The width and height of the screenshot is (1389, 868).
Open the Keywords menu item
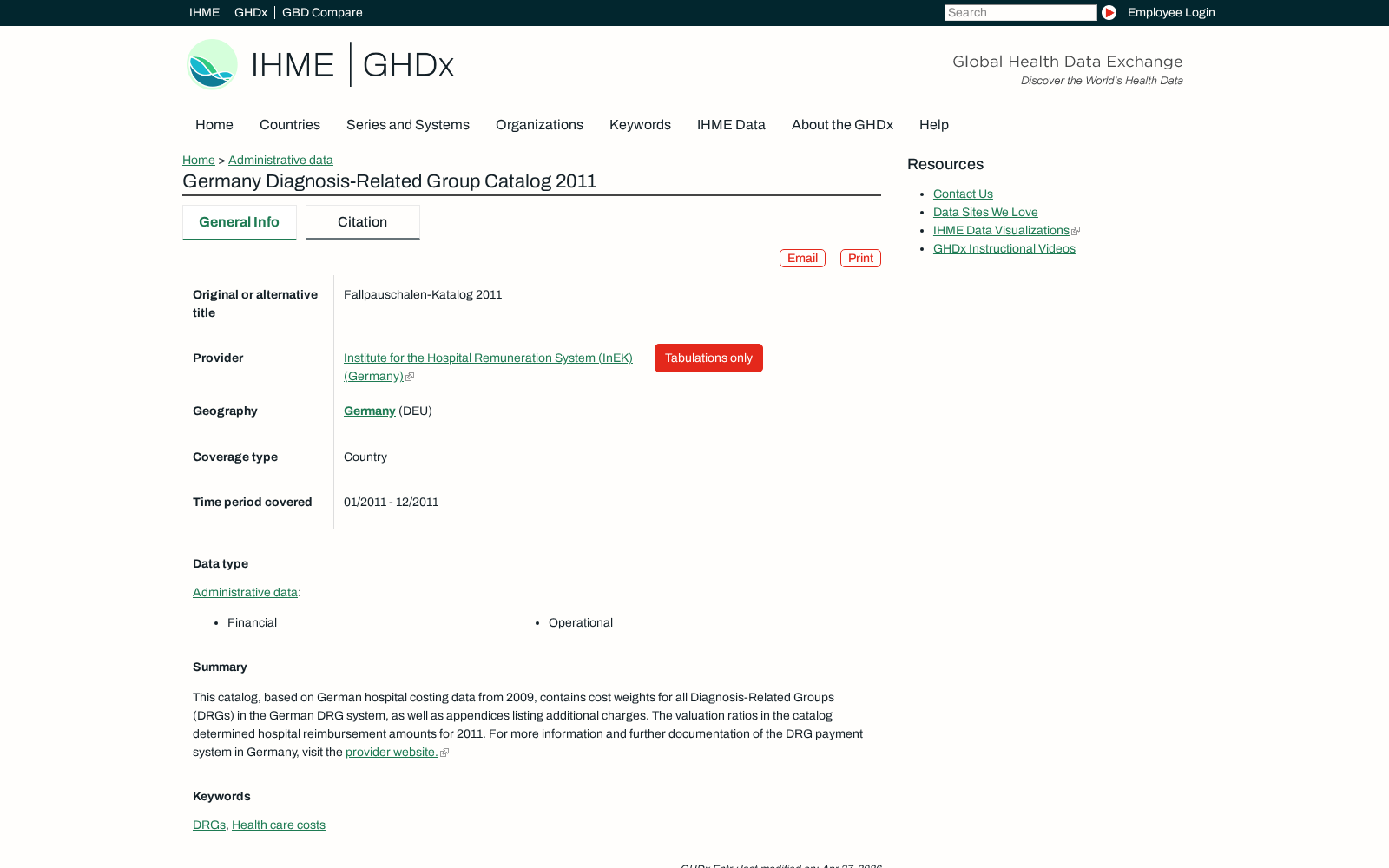640,125
